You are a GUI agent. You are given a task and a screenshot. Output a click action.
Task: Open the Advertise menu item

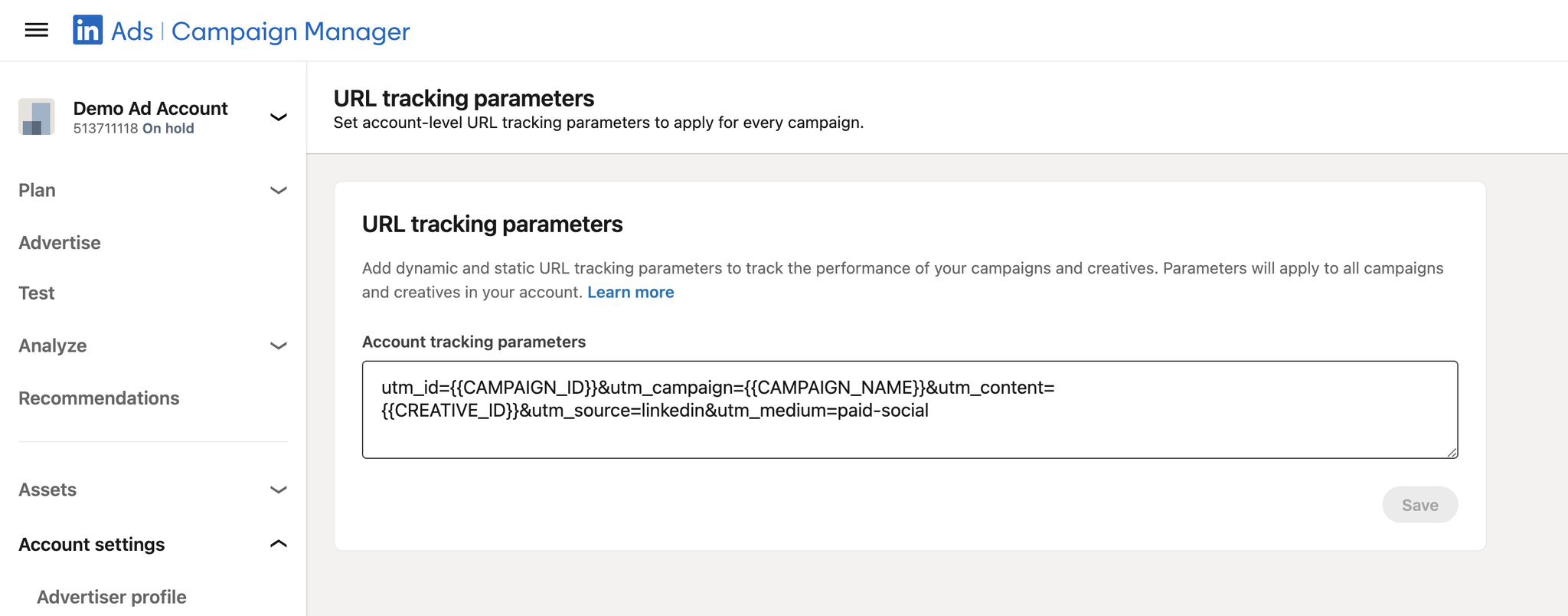coord(60,243)
